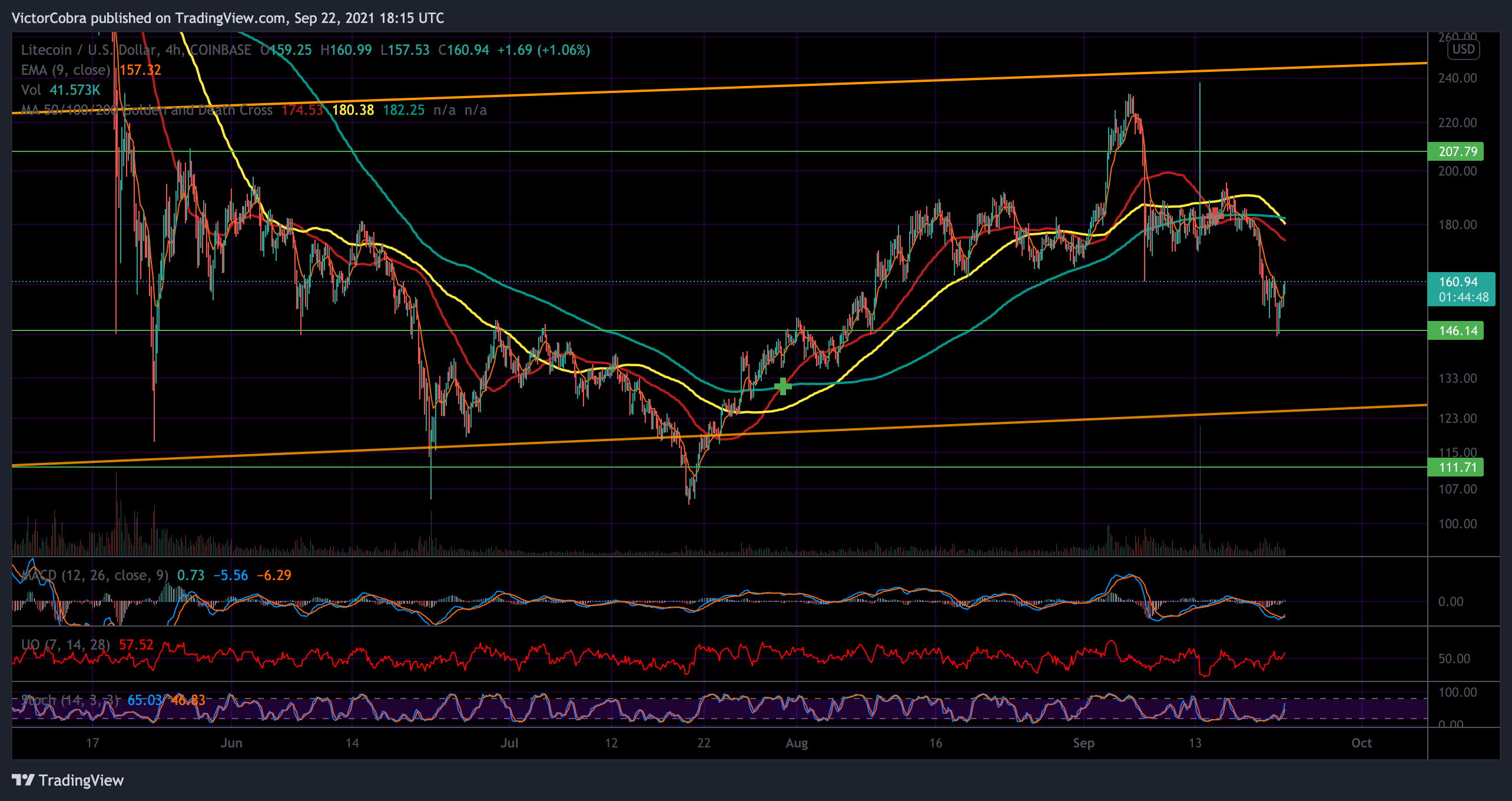Click the 182.25 teal MA value
The width and height of the screenshot is (1512, 801).
(x=403, y=110)
